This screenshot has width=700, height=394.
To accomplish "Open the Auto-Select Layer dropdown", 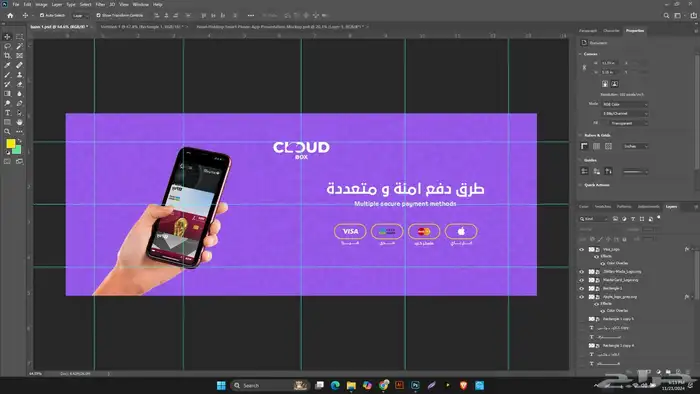I will pos(80,15).
